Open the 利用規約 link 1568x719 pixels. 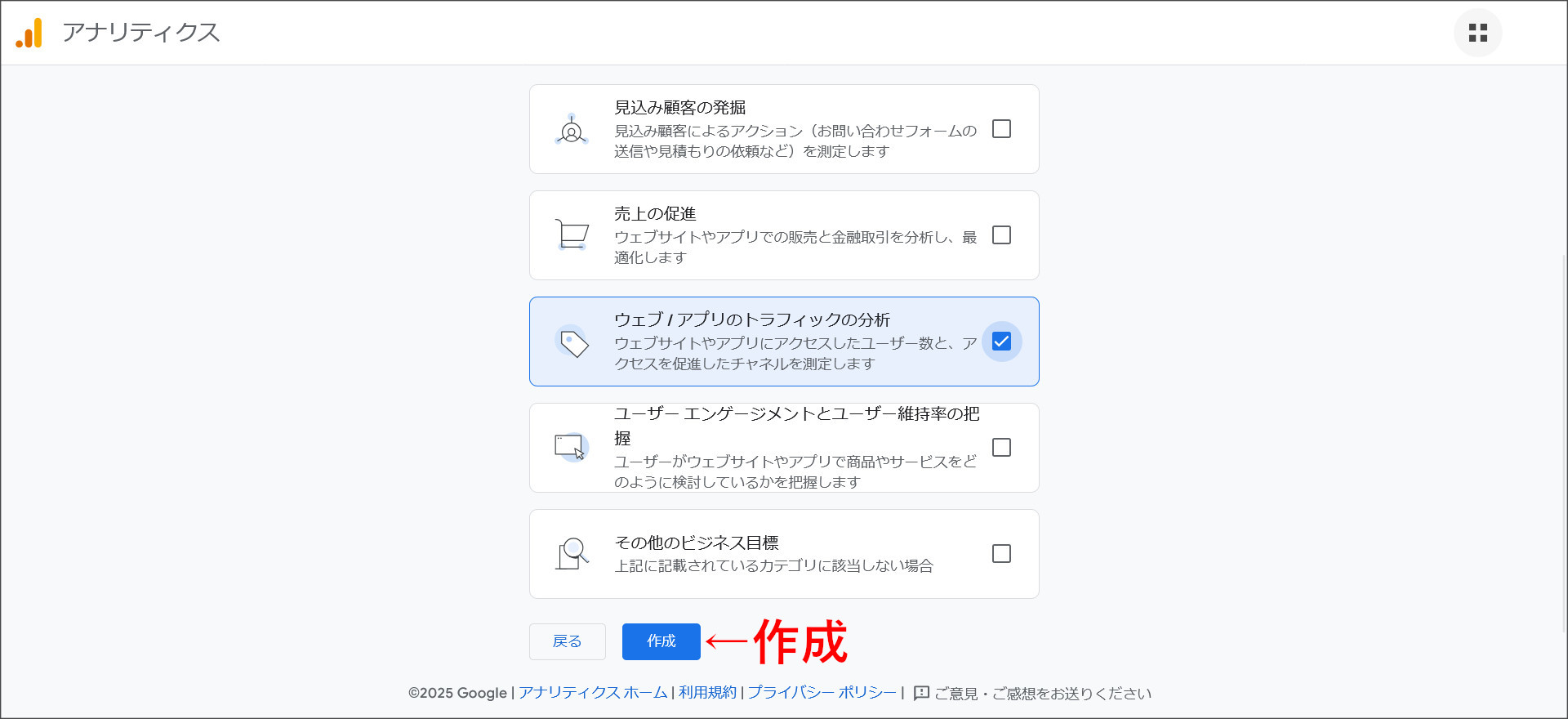tap(707, 693)
